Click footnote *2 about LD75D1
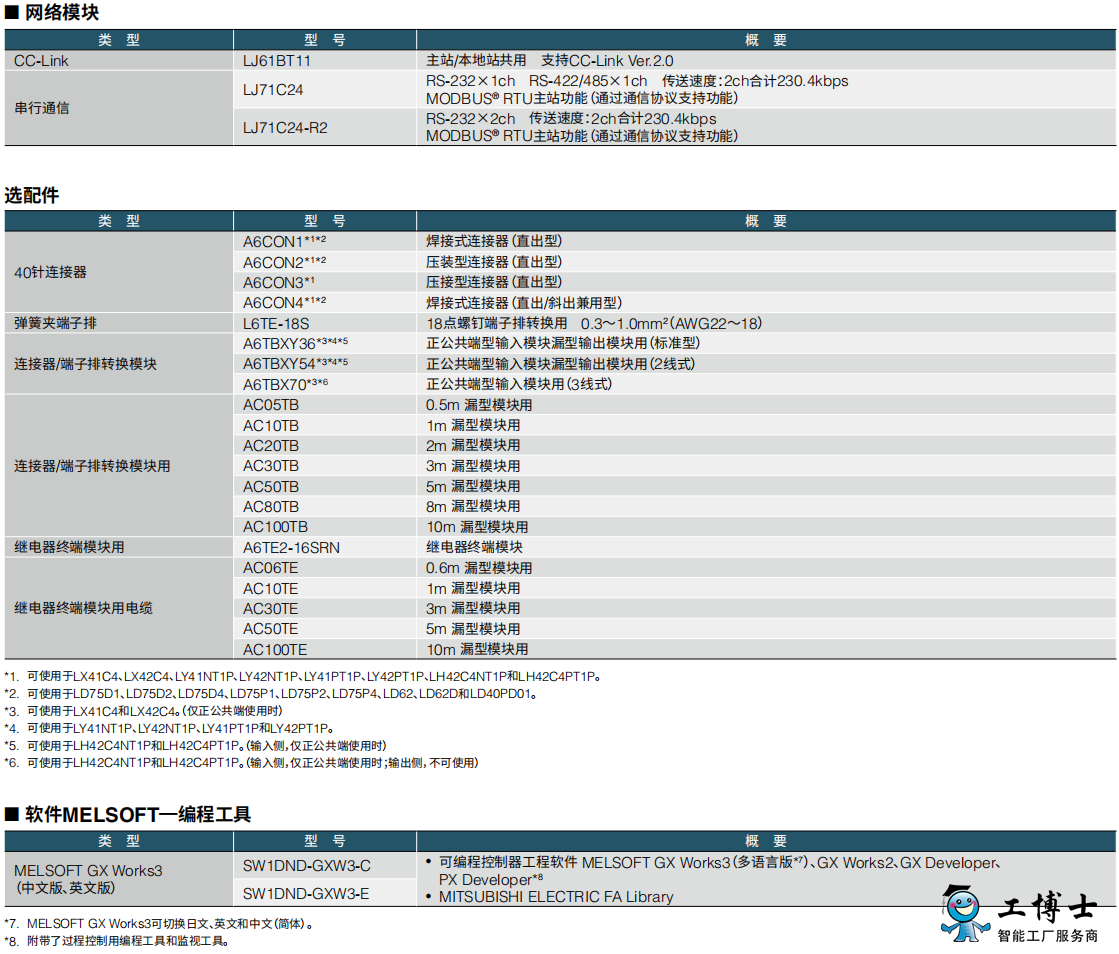Image resolution: width=1119 pixels, height=954 pixels. pos(271,694)
